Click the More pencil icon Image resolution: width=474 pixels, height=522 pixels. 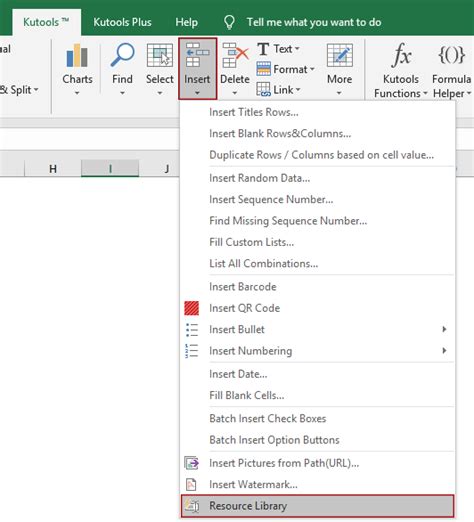(x=339, y=55)
